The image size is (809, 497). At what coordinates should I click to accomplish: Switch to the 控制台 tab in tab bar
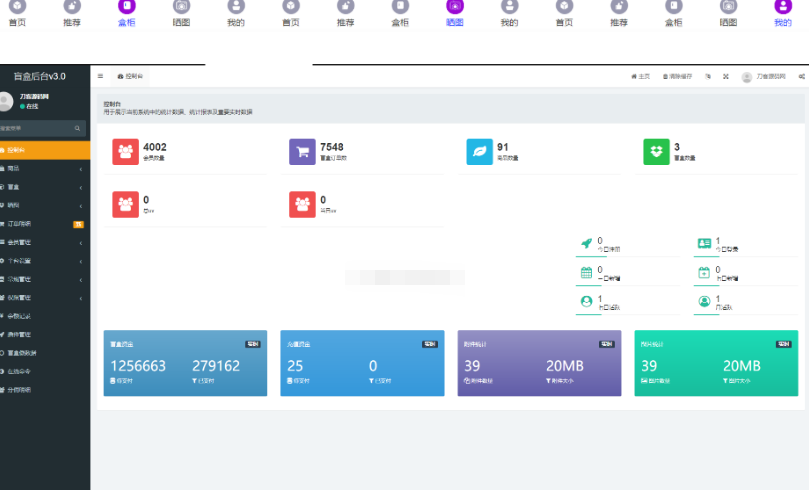pyautogui.click(x=131, y=76)
